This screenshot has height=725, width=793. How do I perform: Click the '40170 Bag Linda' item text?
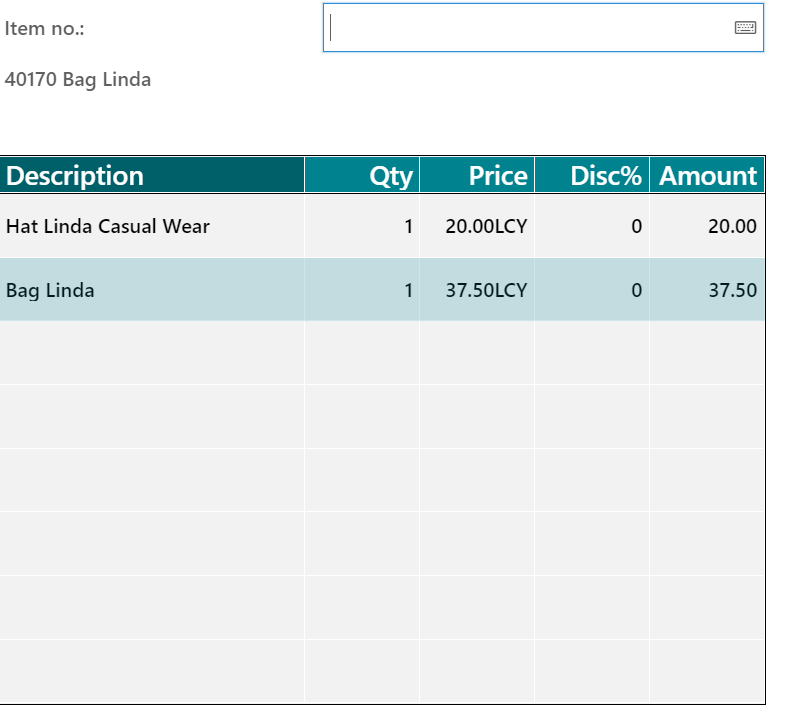click(78, 80)
